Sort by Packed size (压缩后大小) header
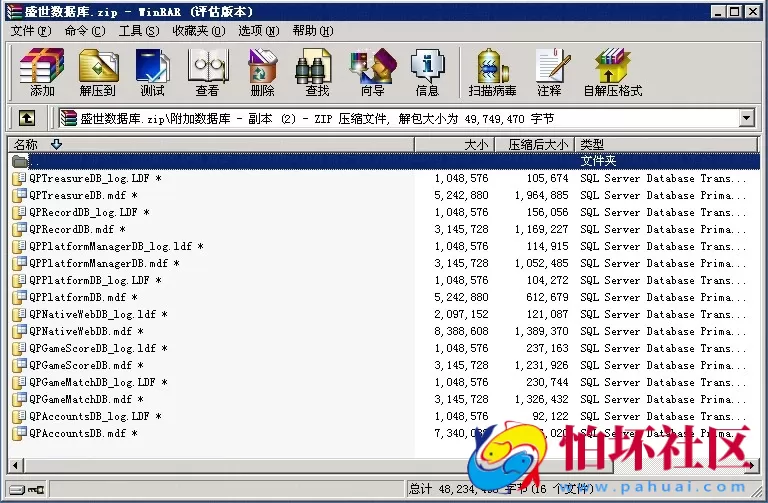 coord(535,144)
